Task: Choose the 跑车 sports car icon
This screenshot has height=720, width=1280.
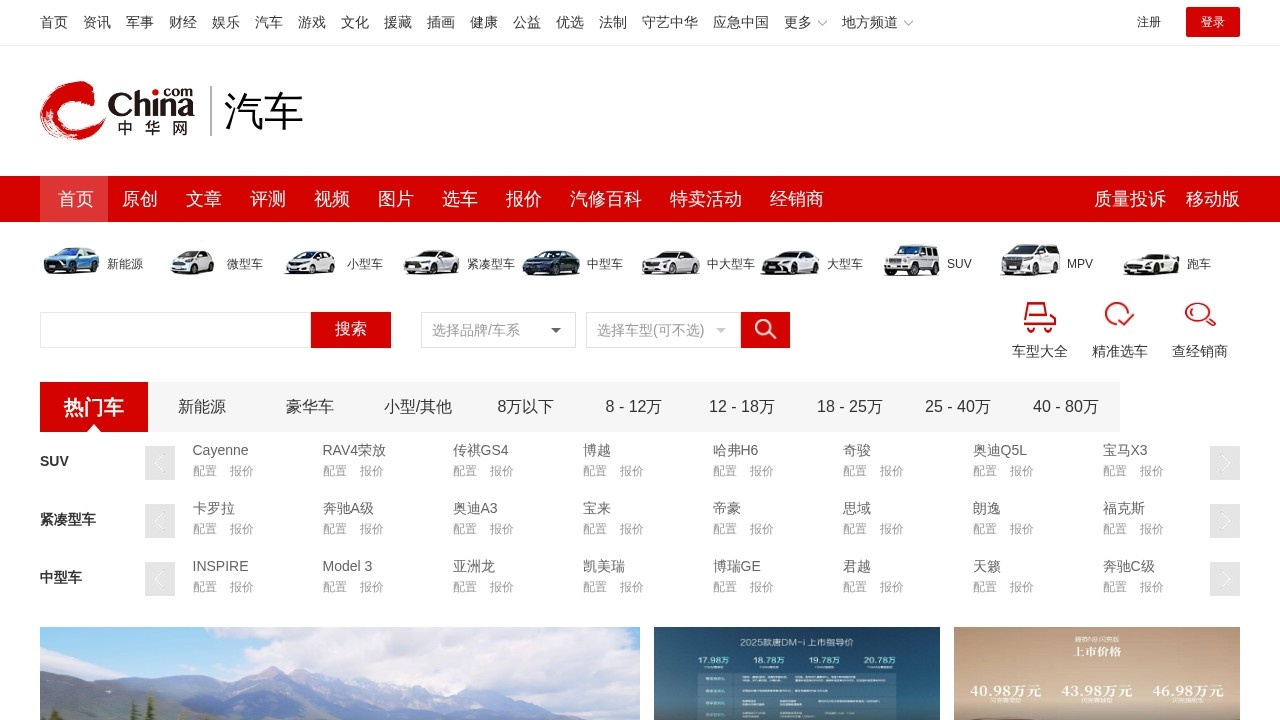Action: click(x=1151, y=263)
